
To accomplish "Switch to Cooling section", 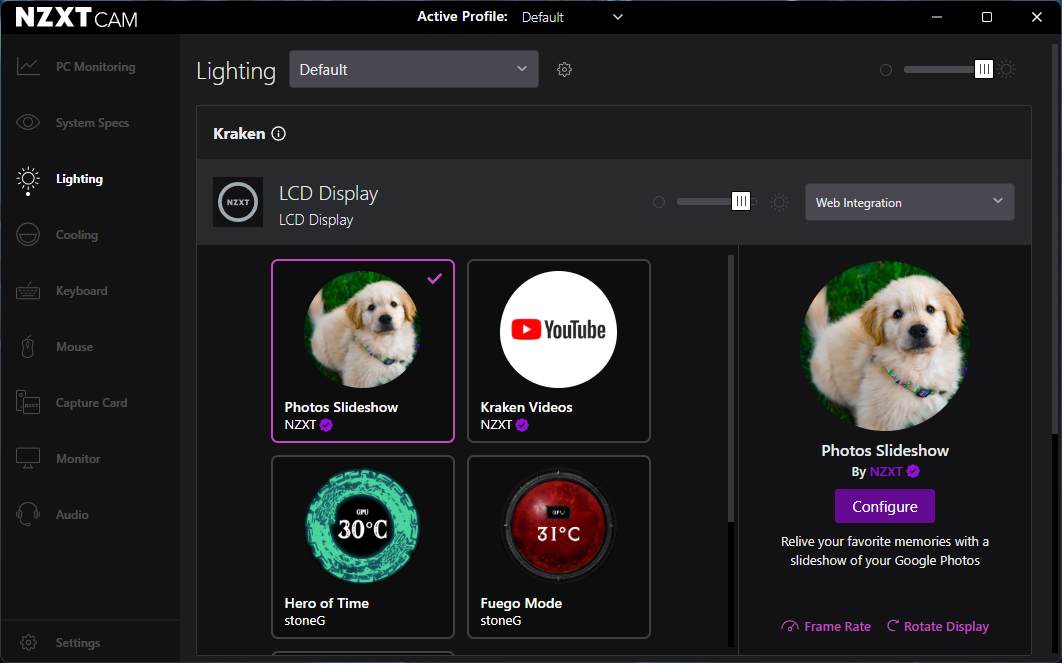I will tap(77, 235).
